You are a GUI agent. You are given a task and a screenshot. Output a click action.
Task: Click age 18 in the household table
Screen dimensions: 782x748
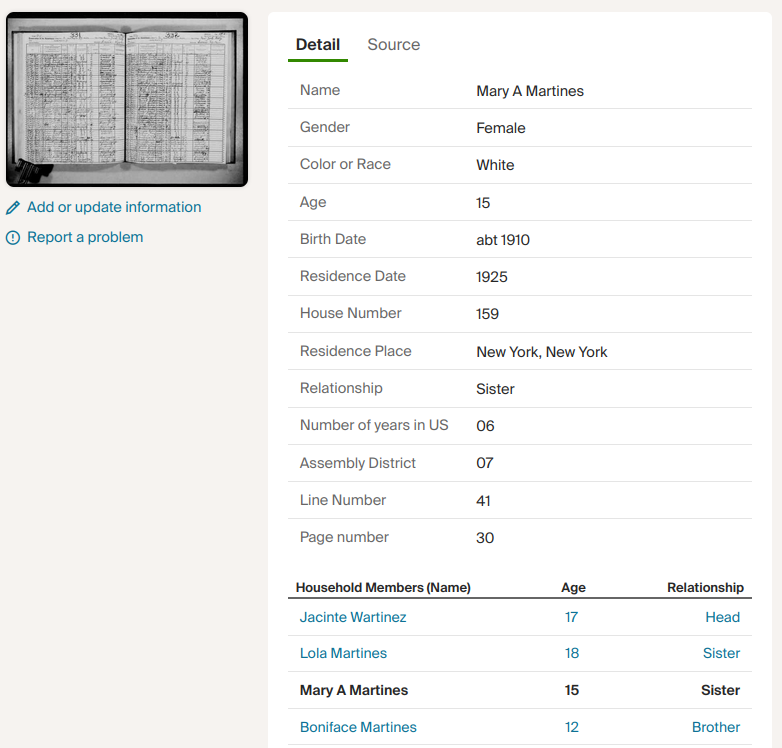point(571,653)
